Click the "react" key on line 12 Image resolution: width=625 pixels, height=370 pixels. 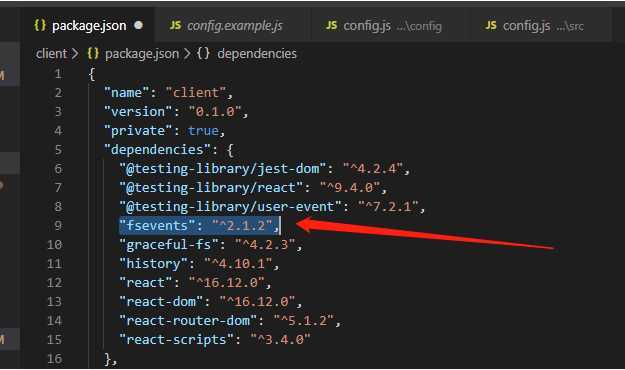(146, 283)
